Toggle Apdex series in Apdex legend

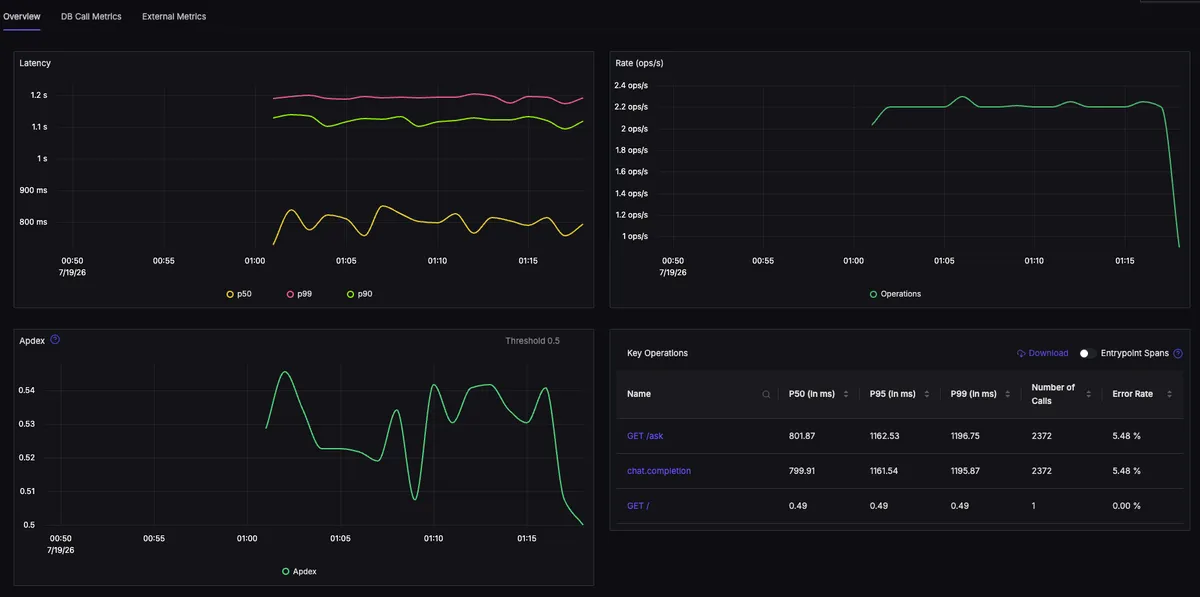click(x=299, y=571)
